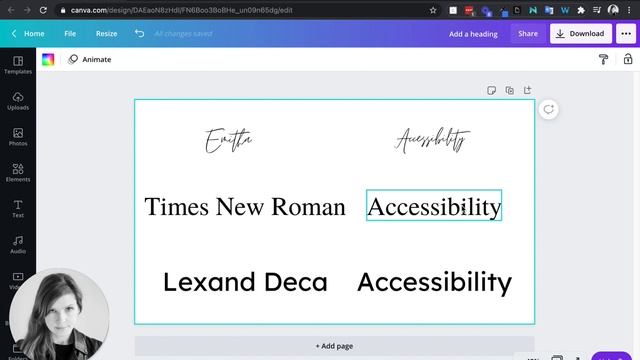Select the 'Lexand Deca' text box

pos(245,282)
